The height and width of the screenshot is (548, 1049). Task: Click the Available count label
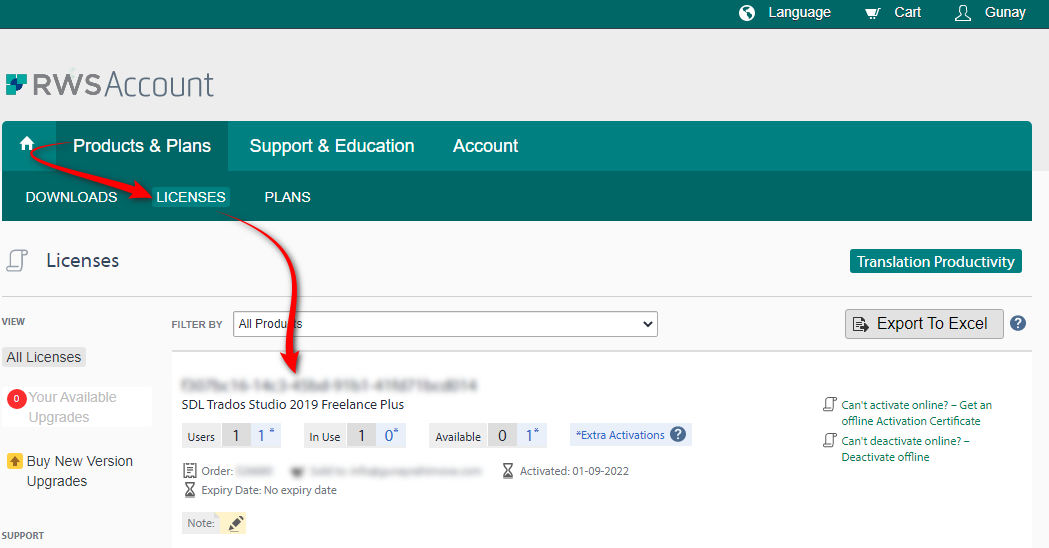[458, 436]
